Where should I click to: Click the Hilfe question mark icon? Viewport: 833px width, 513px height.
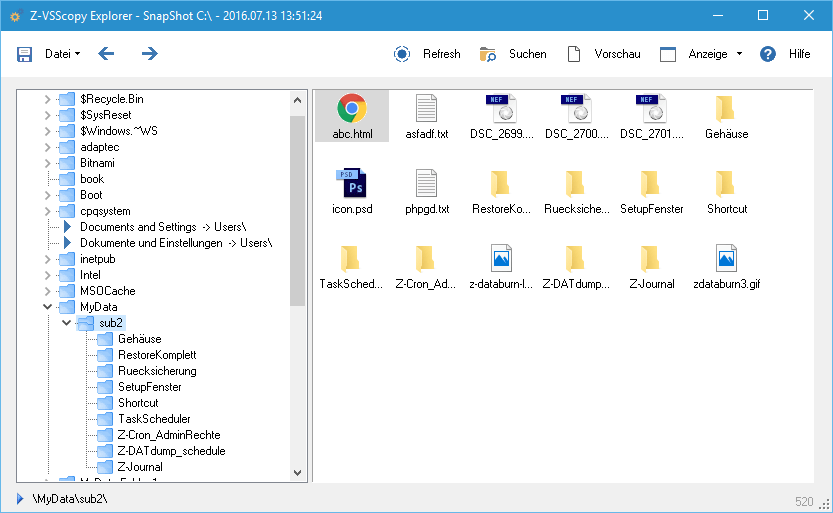coord(768,54)
